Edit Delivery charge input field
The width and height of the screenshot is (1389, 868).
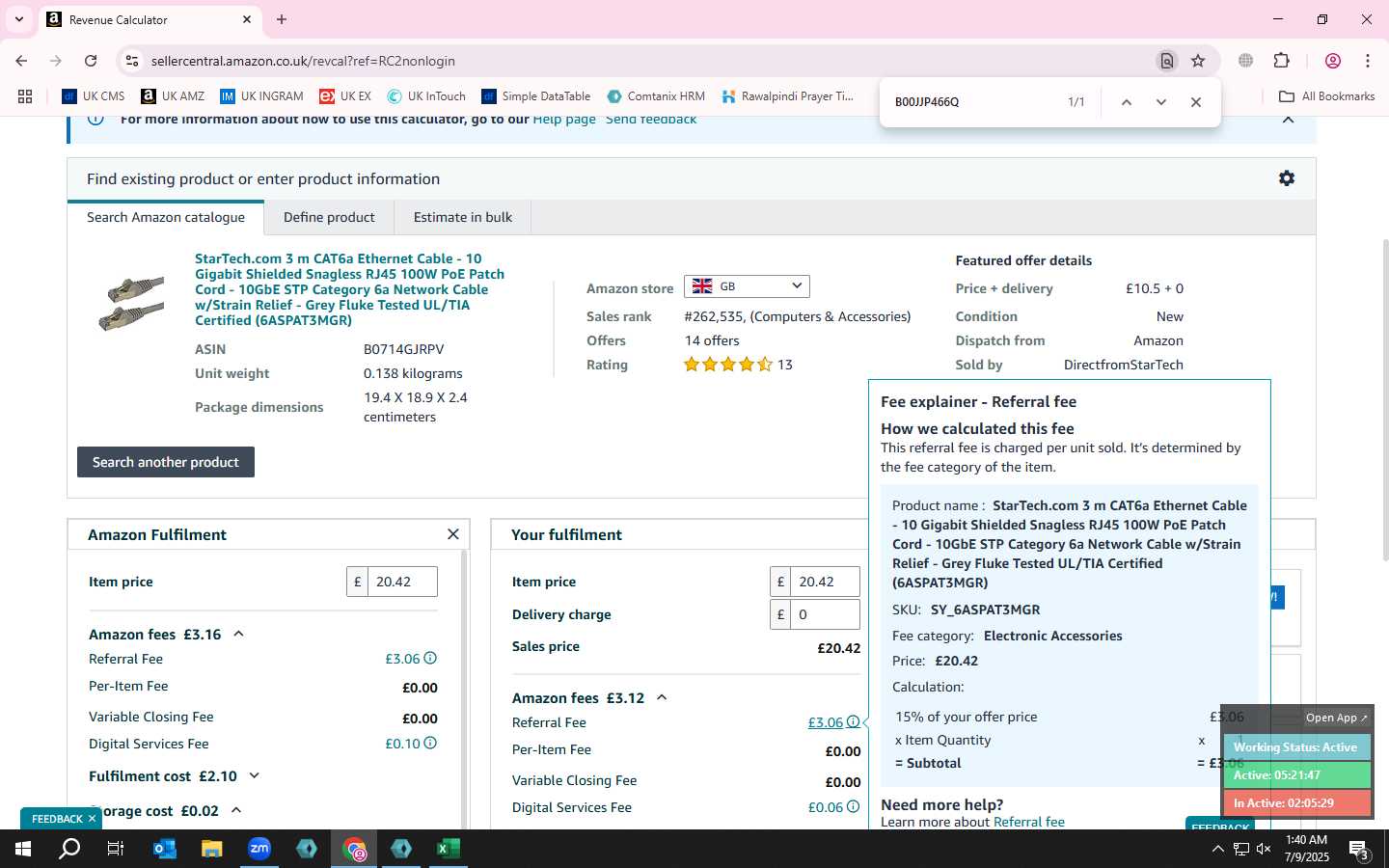825,614
